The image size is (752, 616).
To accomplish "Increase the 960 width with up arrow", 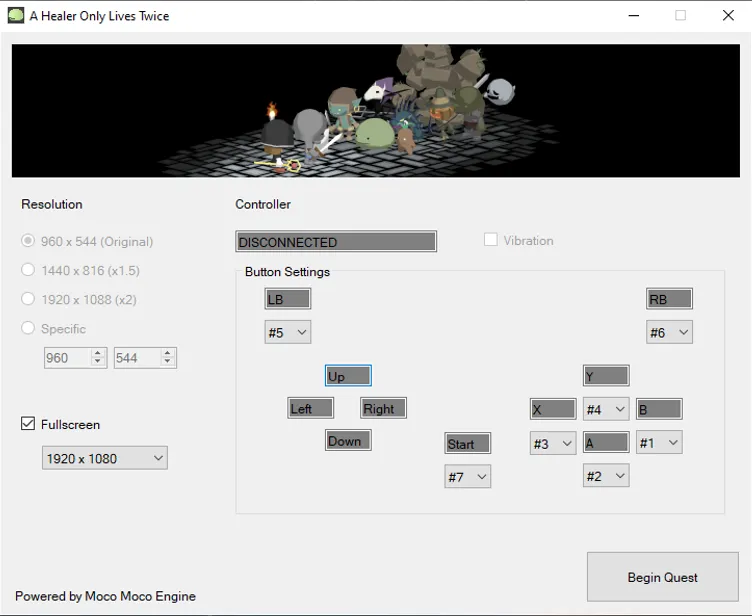I will click(98, 353).
